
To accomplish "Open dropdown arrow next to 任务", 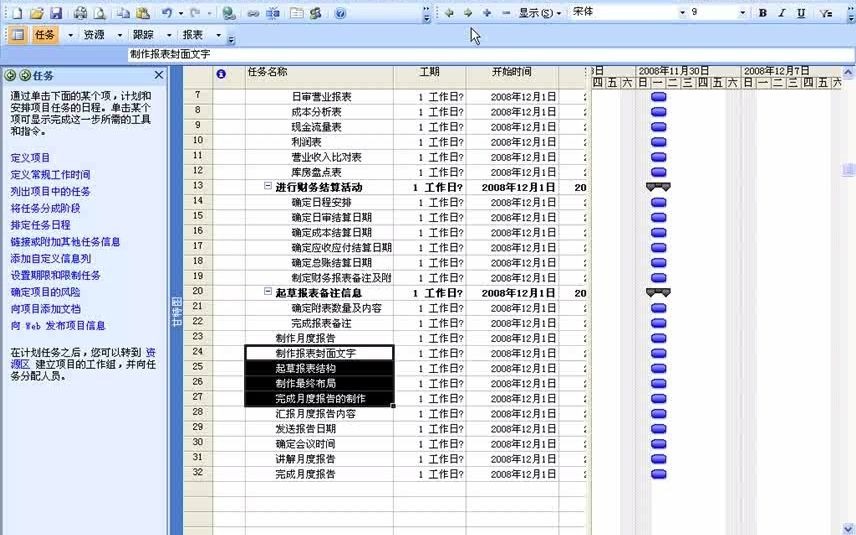I will 70,35.
